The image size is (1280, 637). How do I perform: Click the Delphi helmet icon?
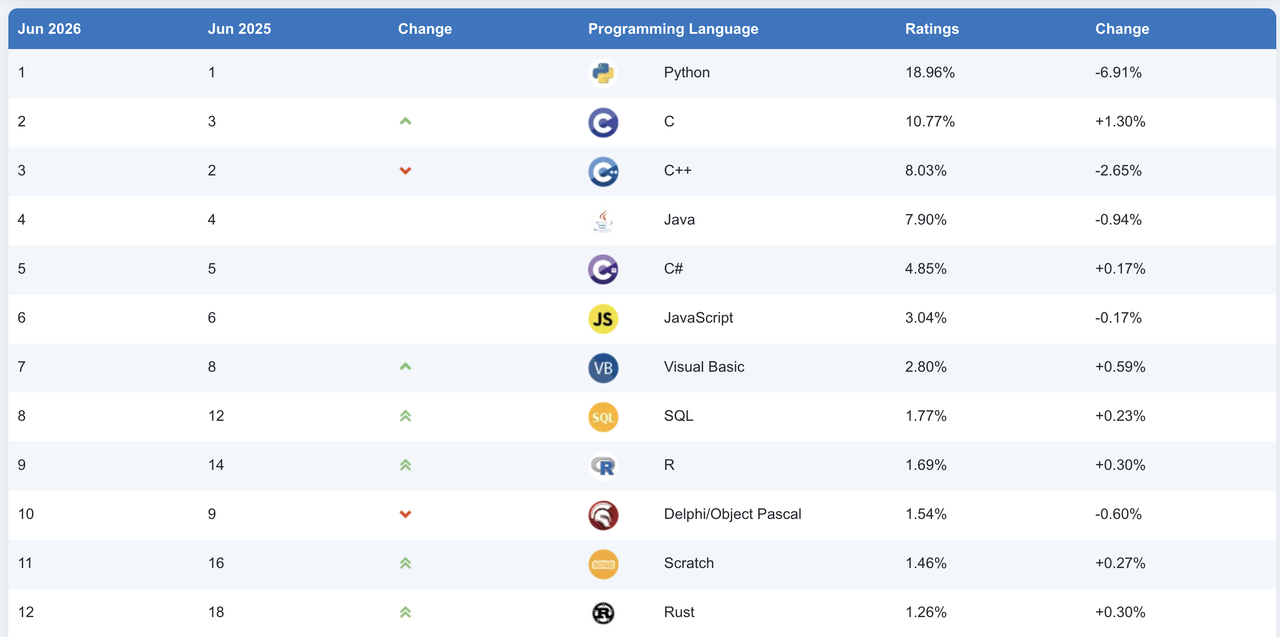[x=603, y=514]
